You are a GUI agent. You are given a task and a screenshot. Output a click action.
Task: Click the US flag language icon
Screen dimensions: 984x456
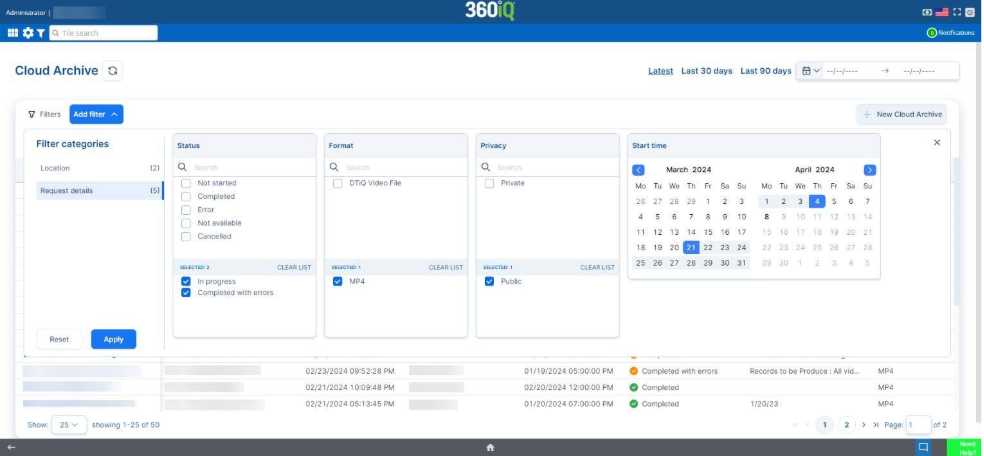[941, 12]
